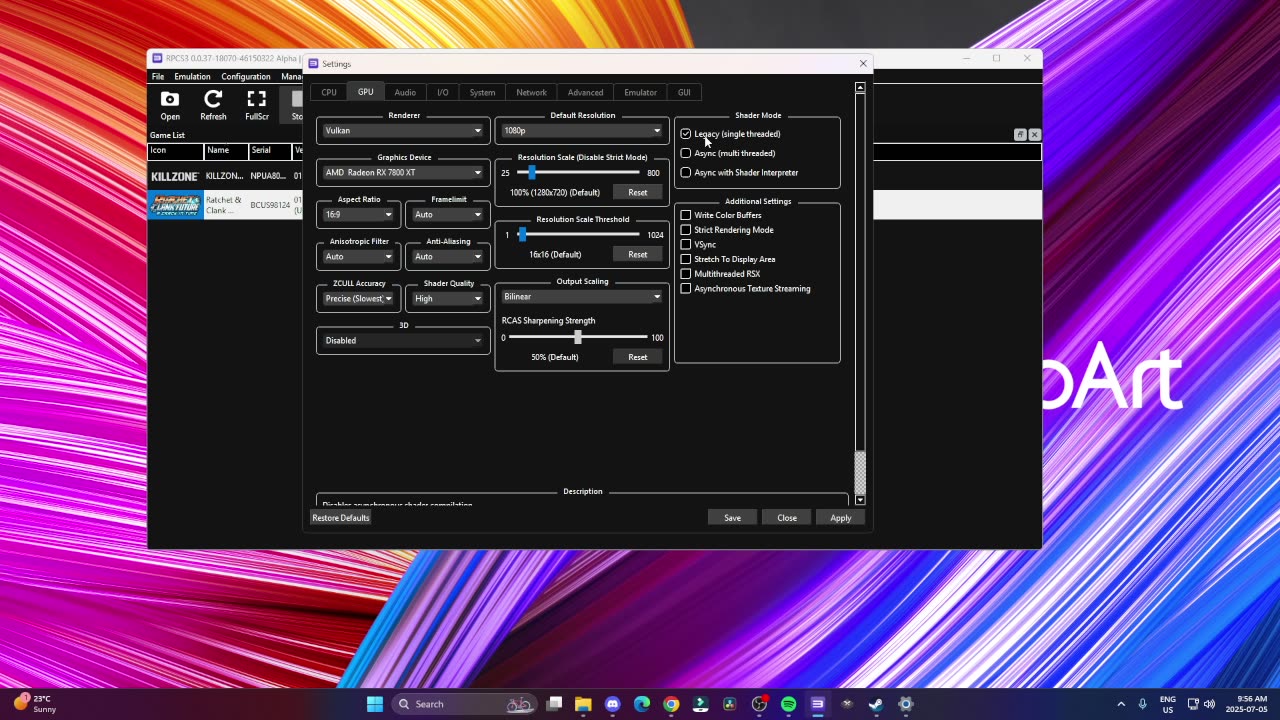Enable Stretch To Display Area
1280x720 pixels.
coord(728,259)
